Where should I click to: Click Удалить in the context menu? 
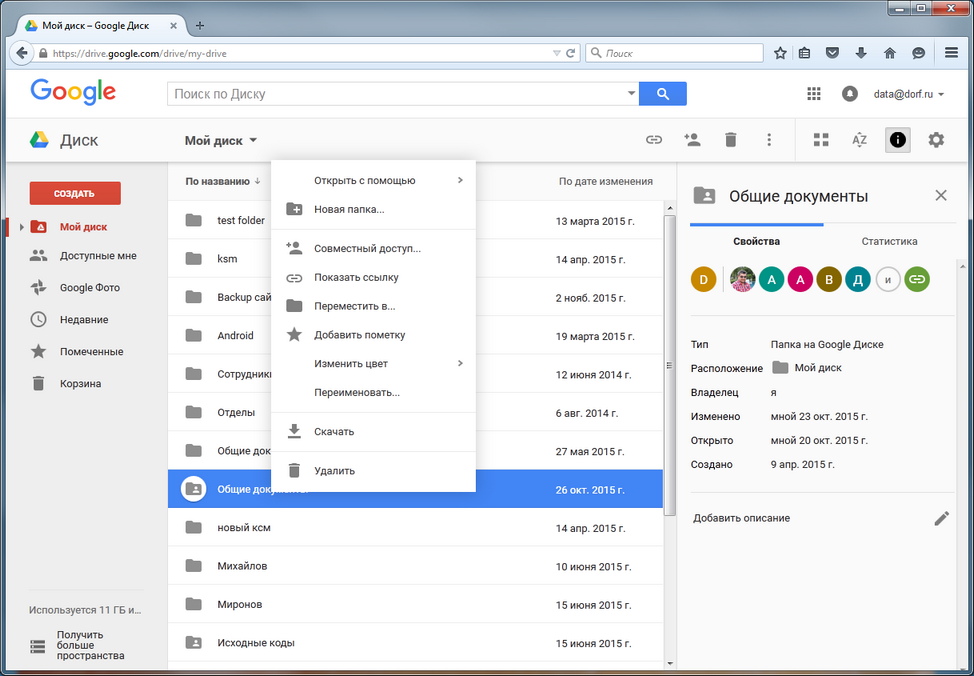373,471
